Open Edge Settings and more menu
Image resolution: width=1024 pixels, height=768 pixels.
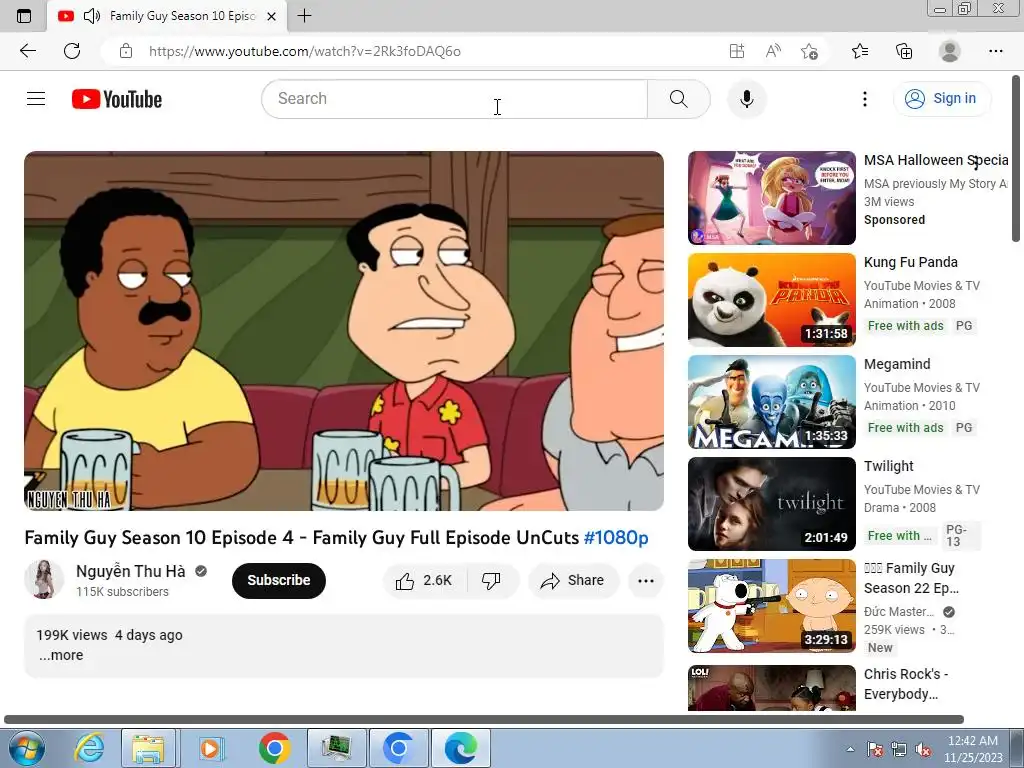click(x=995, y=51)
